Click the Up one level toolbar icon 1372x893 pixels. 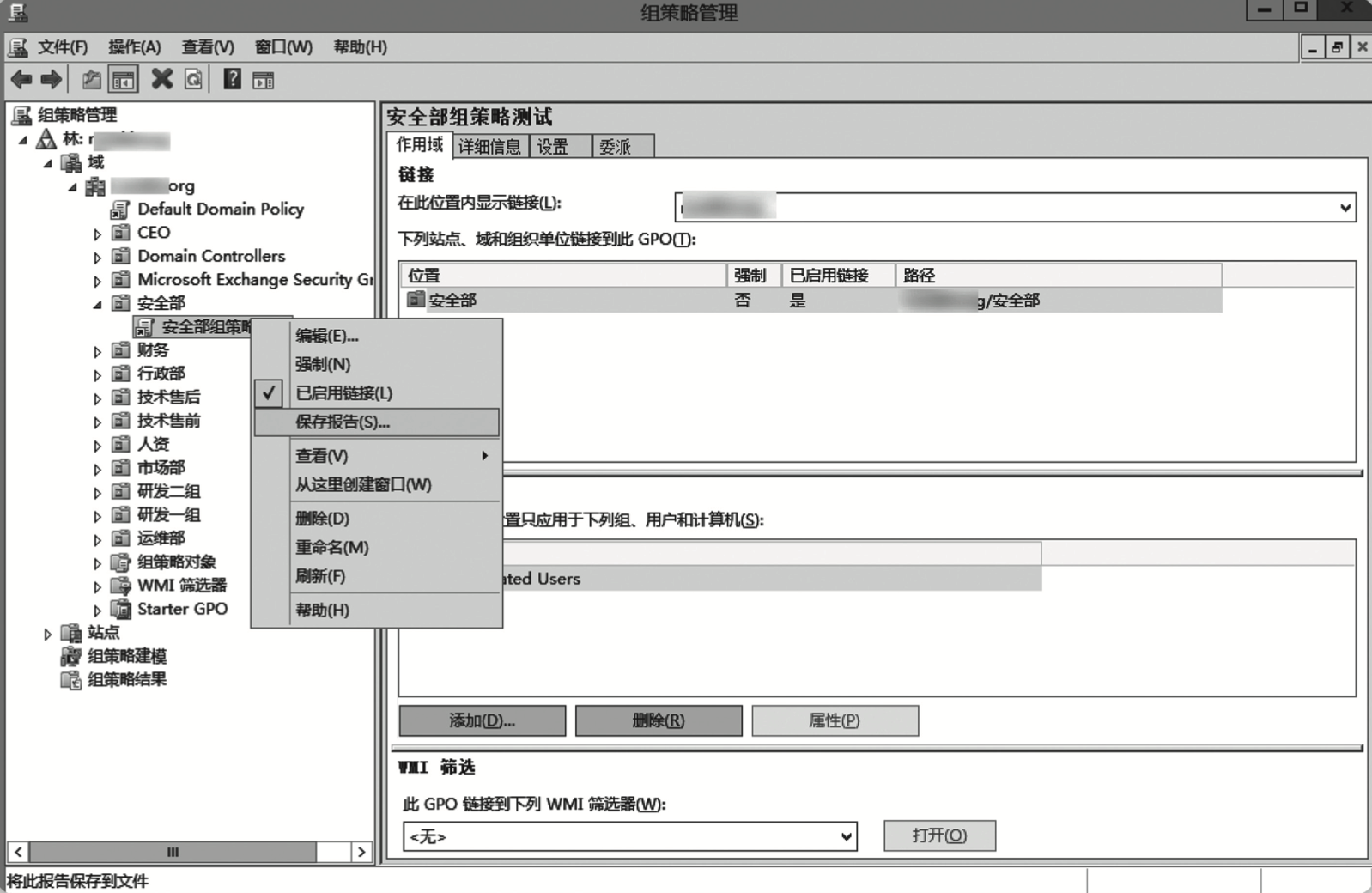pyautogui.click(x=92, y=80)
